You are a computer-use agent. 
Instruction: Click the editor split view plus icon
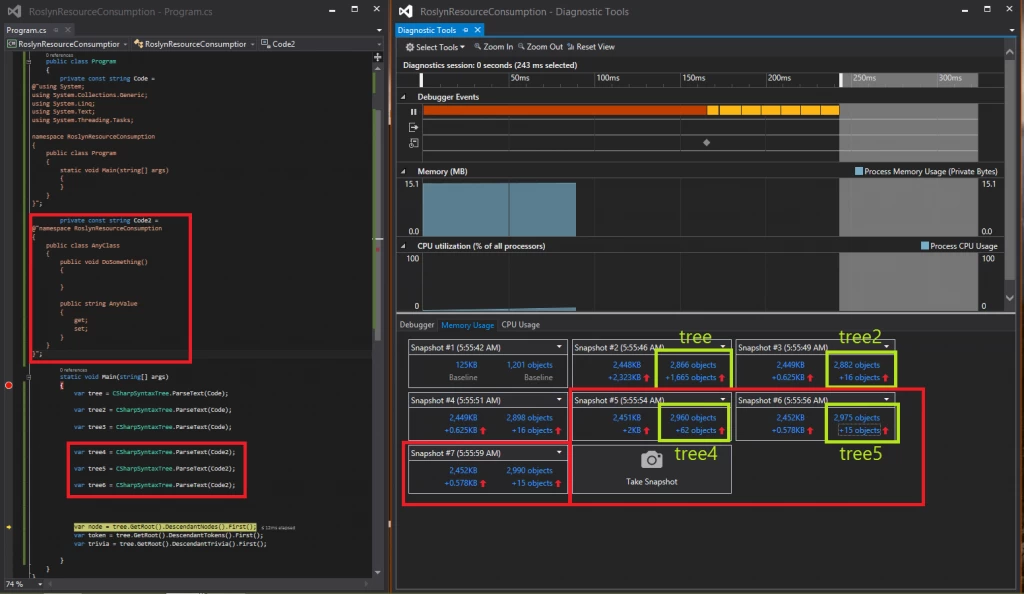(x=377, y=57)
